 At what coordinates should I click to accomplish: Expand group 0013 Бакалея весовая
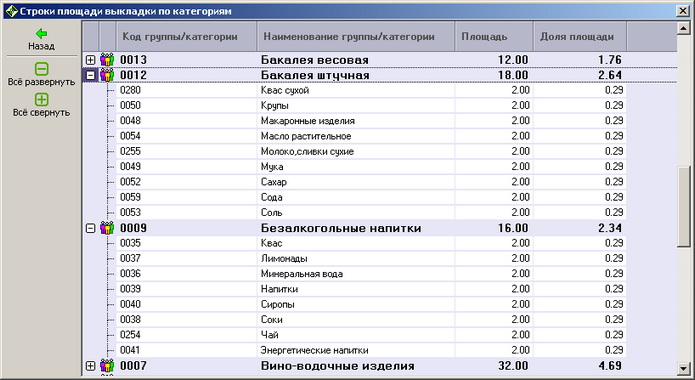[x=90, y=59]
